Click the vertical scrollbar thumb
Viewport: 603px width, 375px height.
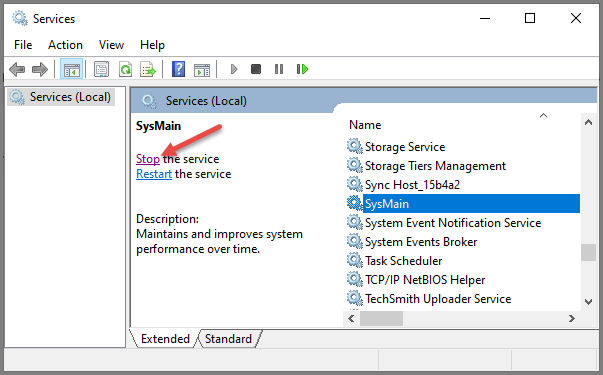(588, 252)
